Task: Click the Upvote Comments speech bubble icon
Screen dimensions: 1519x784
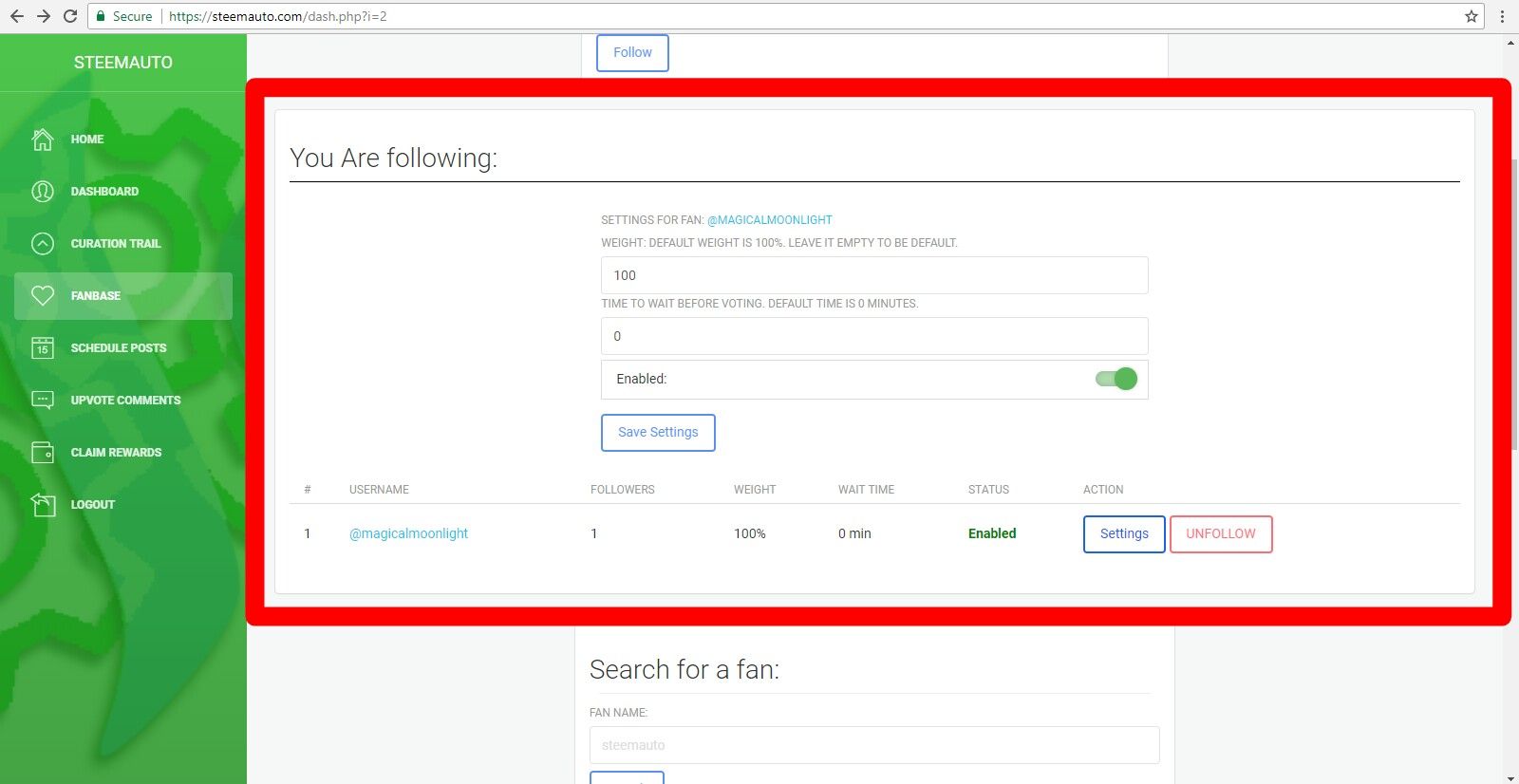Action: click(43, 401)
